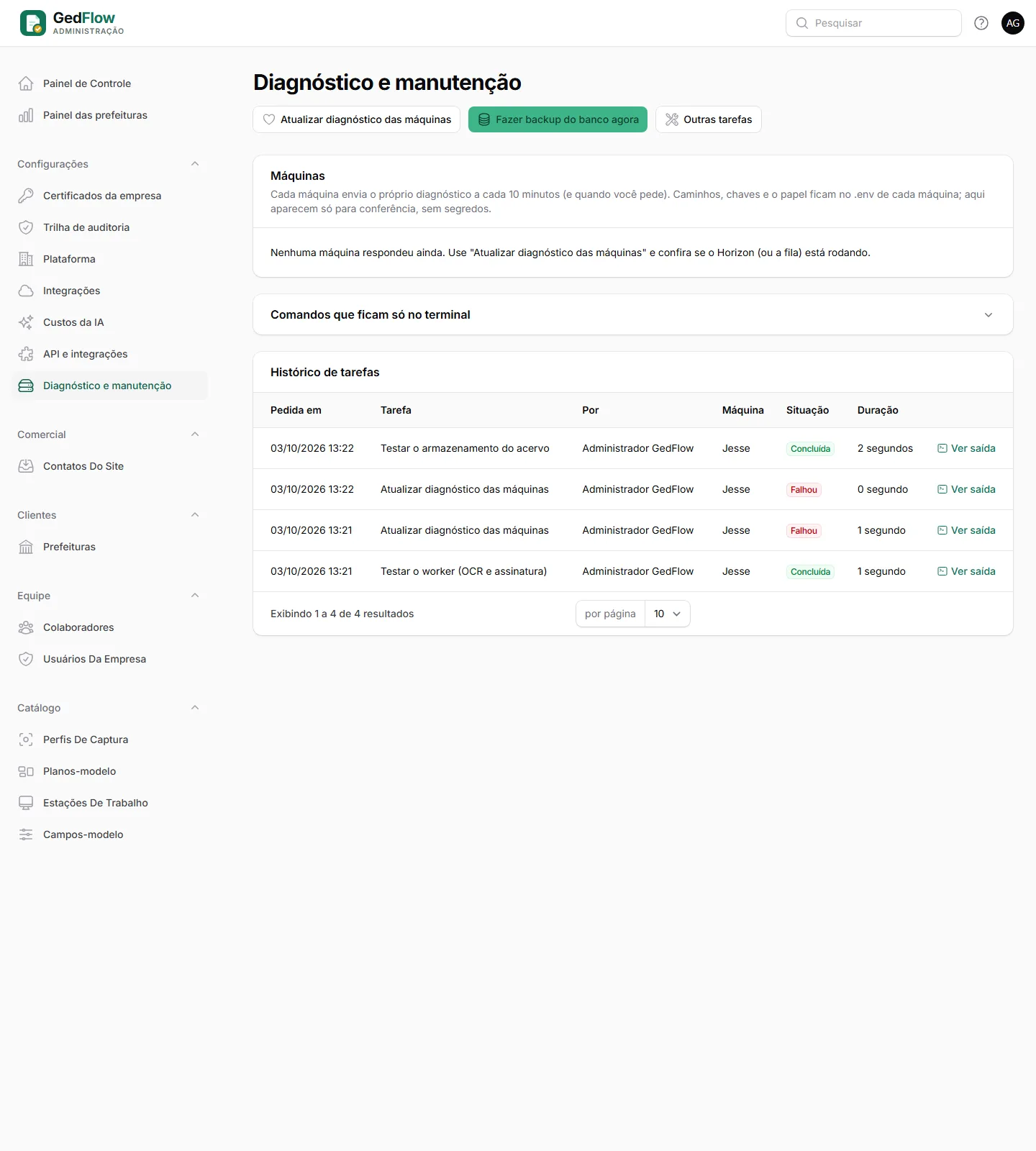Collapse the Configurações sidebar group

coord(195,164)
